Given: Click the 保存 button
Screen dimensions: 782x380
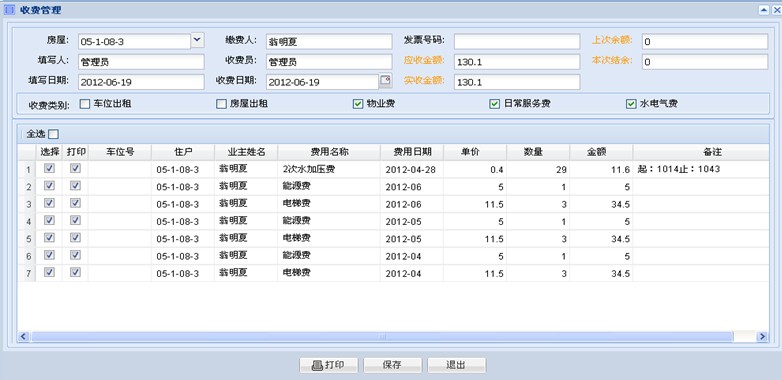Looking at the screenshot, I should point(392,365).
